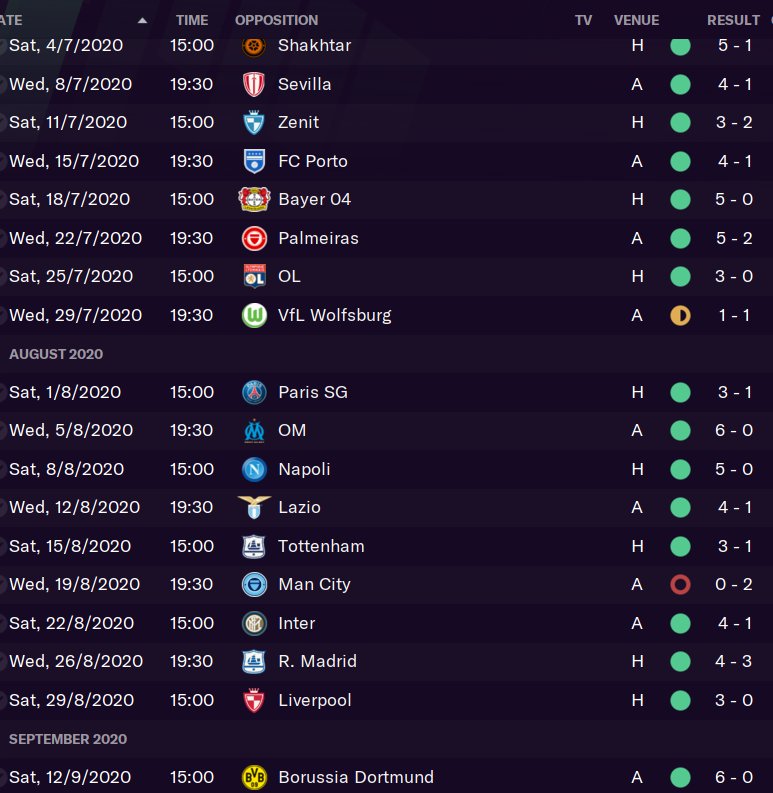Click the Inter club badge icon
The height and width of the screenshot is (793, 773).
(254, 624)
